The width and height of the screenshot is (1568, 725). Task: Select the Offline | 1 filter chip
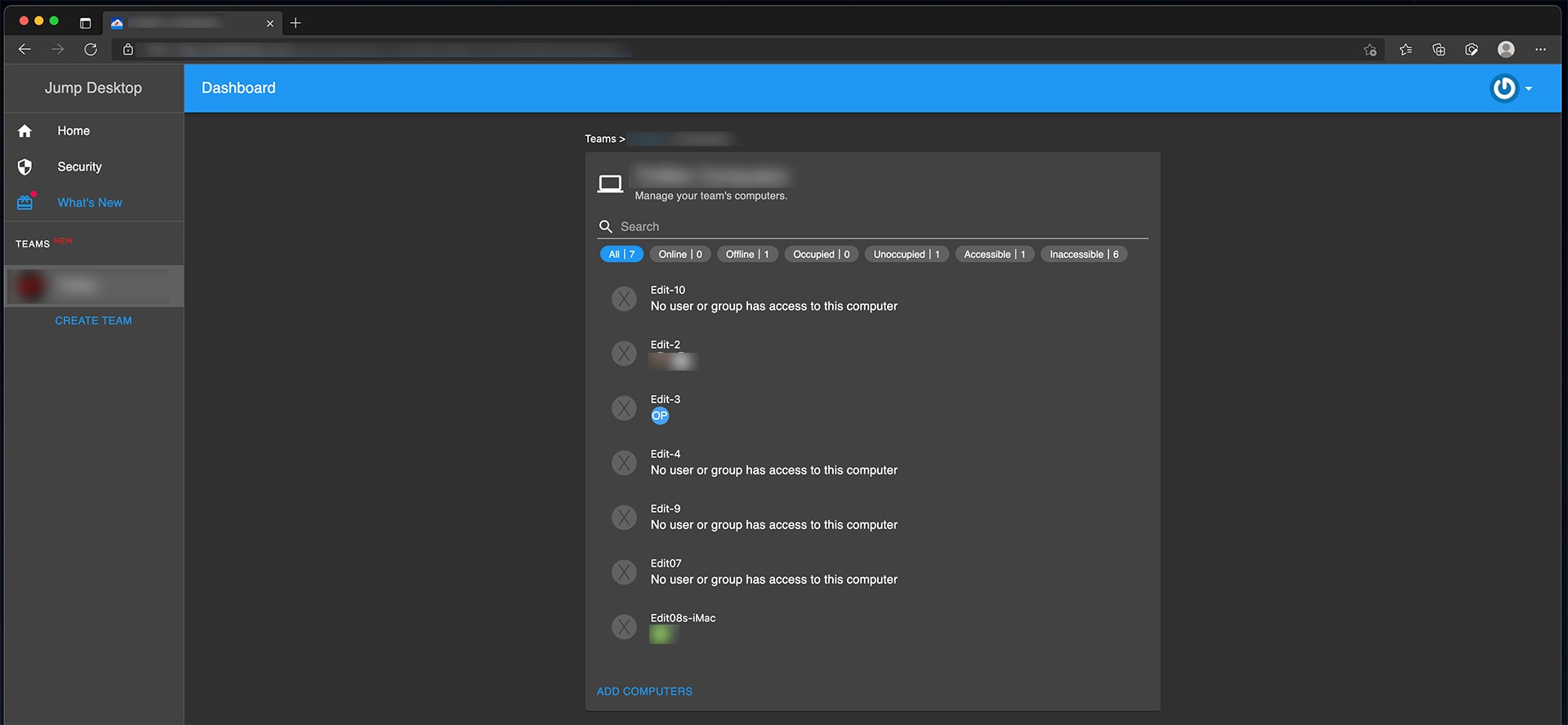click(747, 254)
